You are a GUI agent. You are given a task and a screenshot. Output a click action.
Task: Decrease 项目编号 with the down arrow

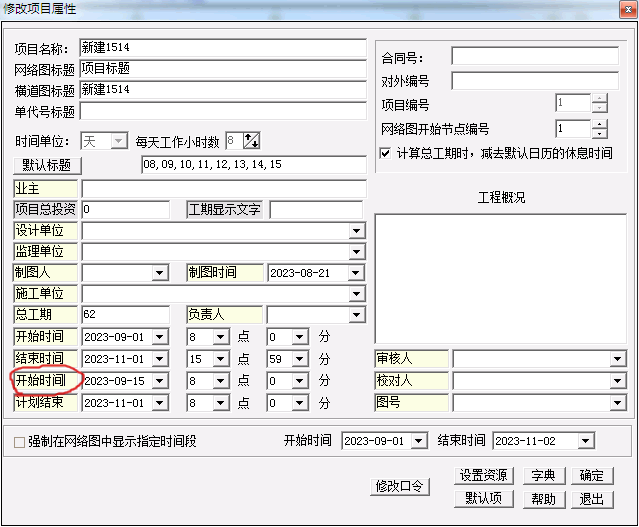599,108
